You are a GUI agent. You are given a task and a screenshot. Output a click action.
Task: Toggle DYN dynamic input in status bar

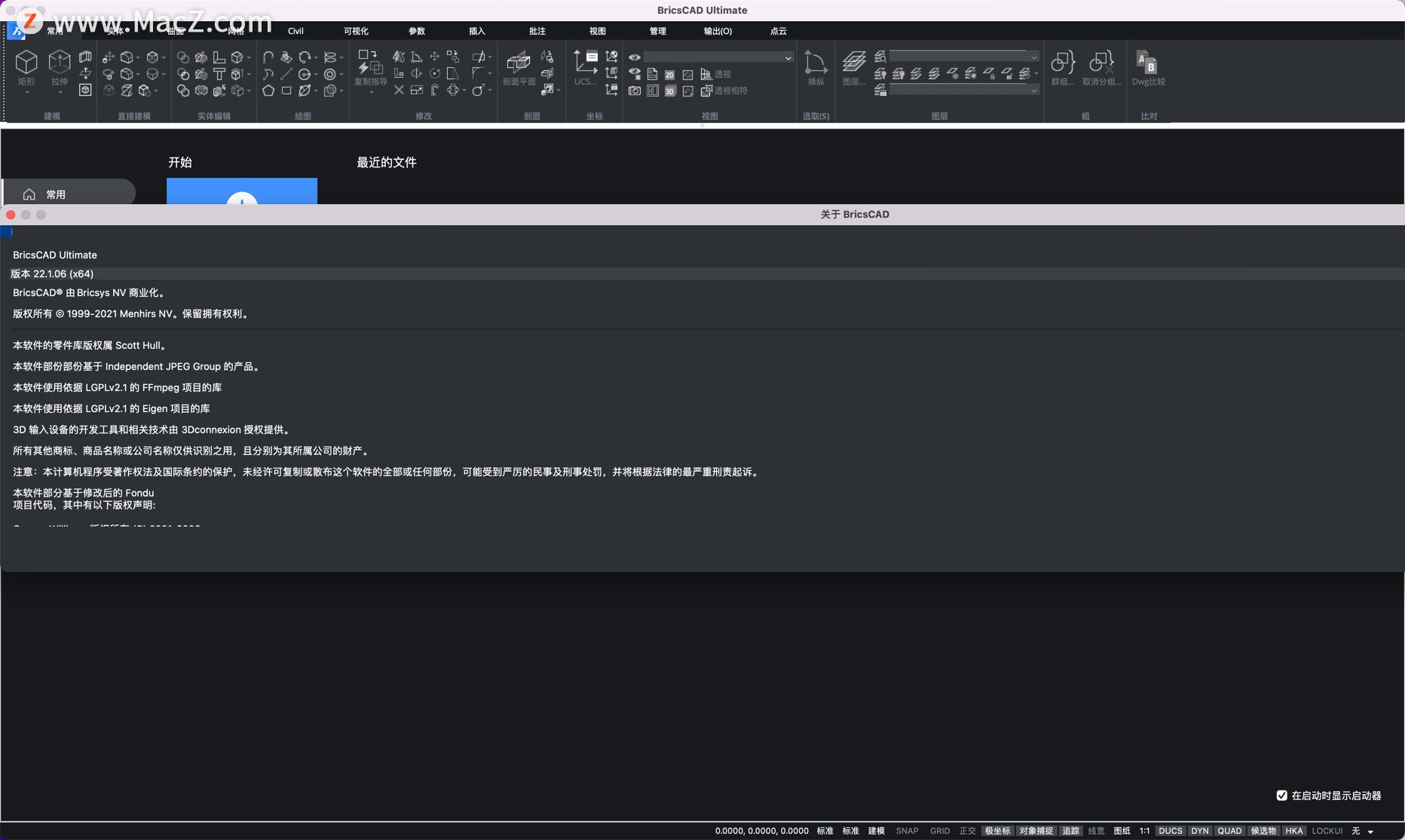click(1200, 831)
